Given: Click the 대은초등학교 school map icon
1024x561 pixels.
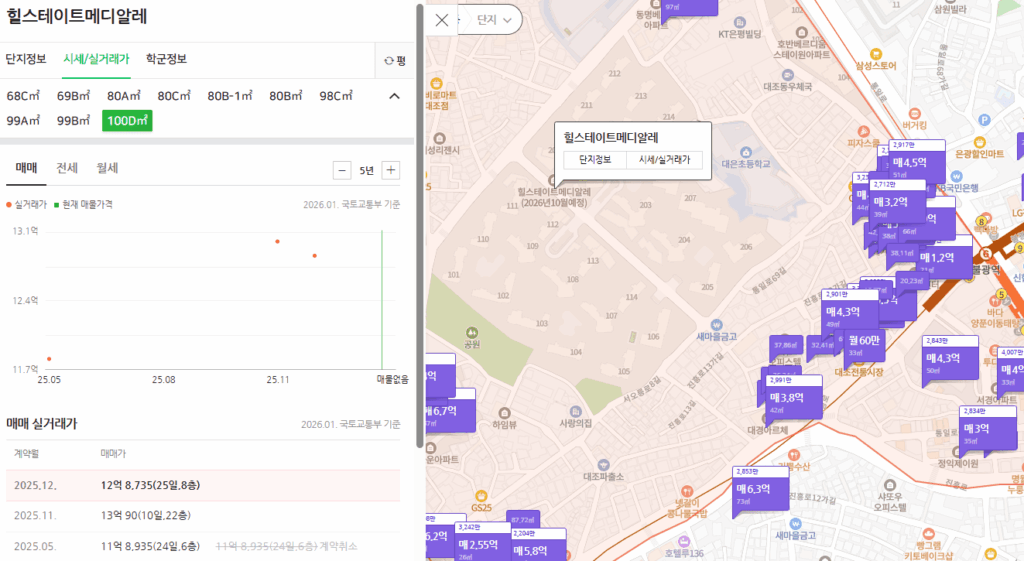Looking at the screenshot, I should pyautogui.click(x=746, y=153).
